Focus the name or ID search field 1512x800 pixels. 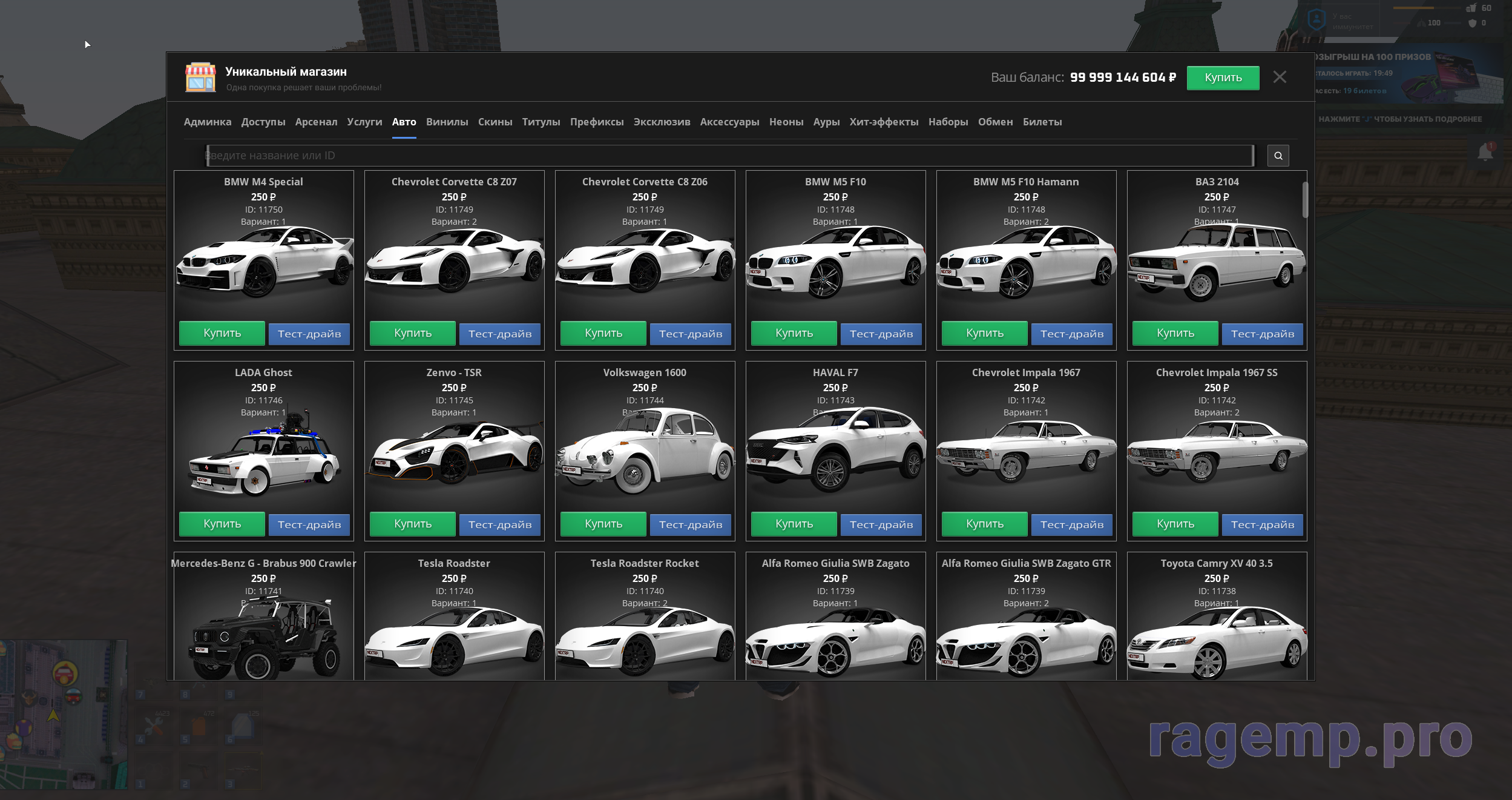730,156
